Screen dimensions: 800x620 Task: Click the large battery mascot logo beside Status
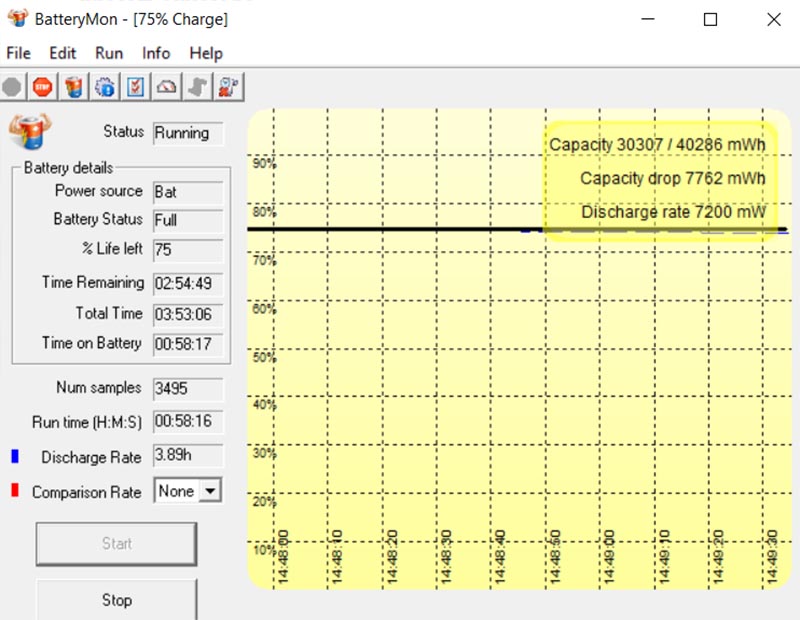(x=30, y=131)
